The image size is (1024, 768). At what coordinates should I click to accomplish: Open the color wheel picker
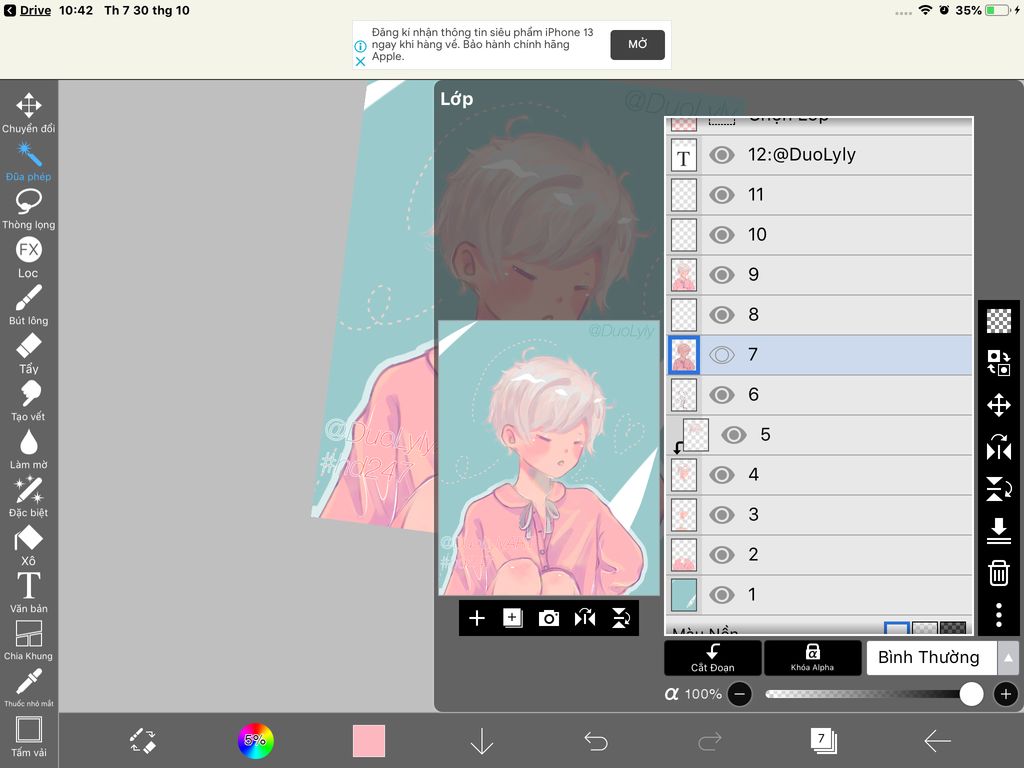pyautogui.click(x=255, y=741)
